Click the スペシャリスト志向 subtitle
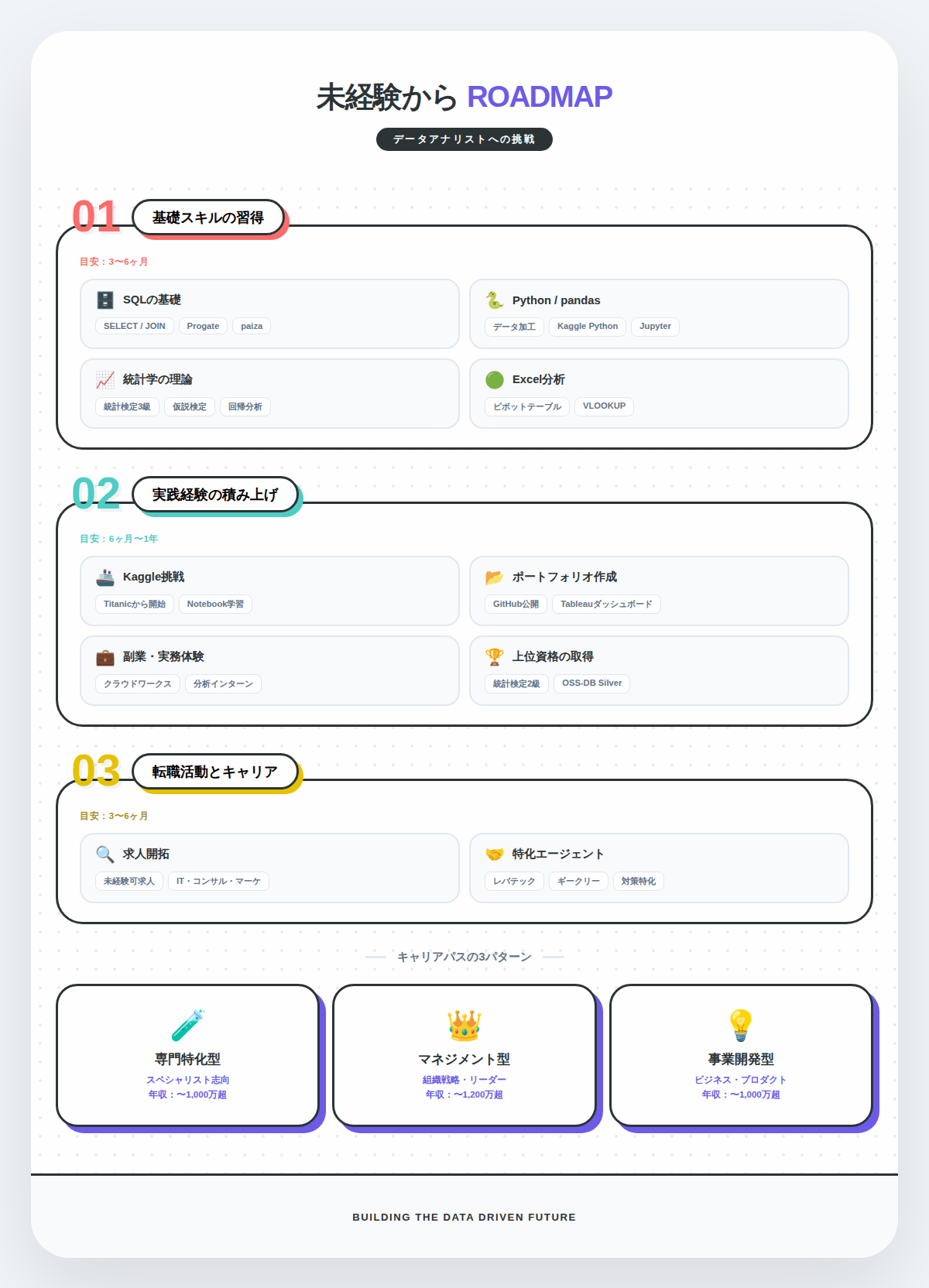The width and height of the screenshot is (929, 1288). coord(187,1080)
